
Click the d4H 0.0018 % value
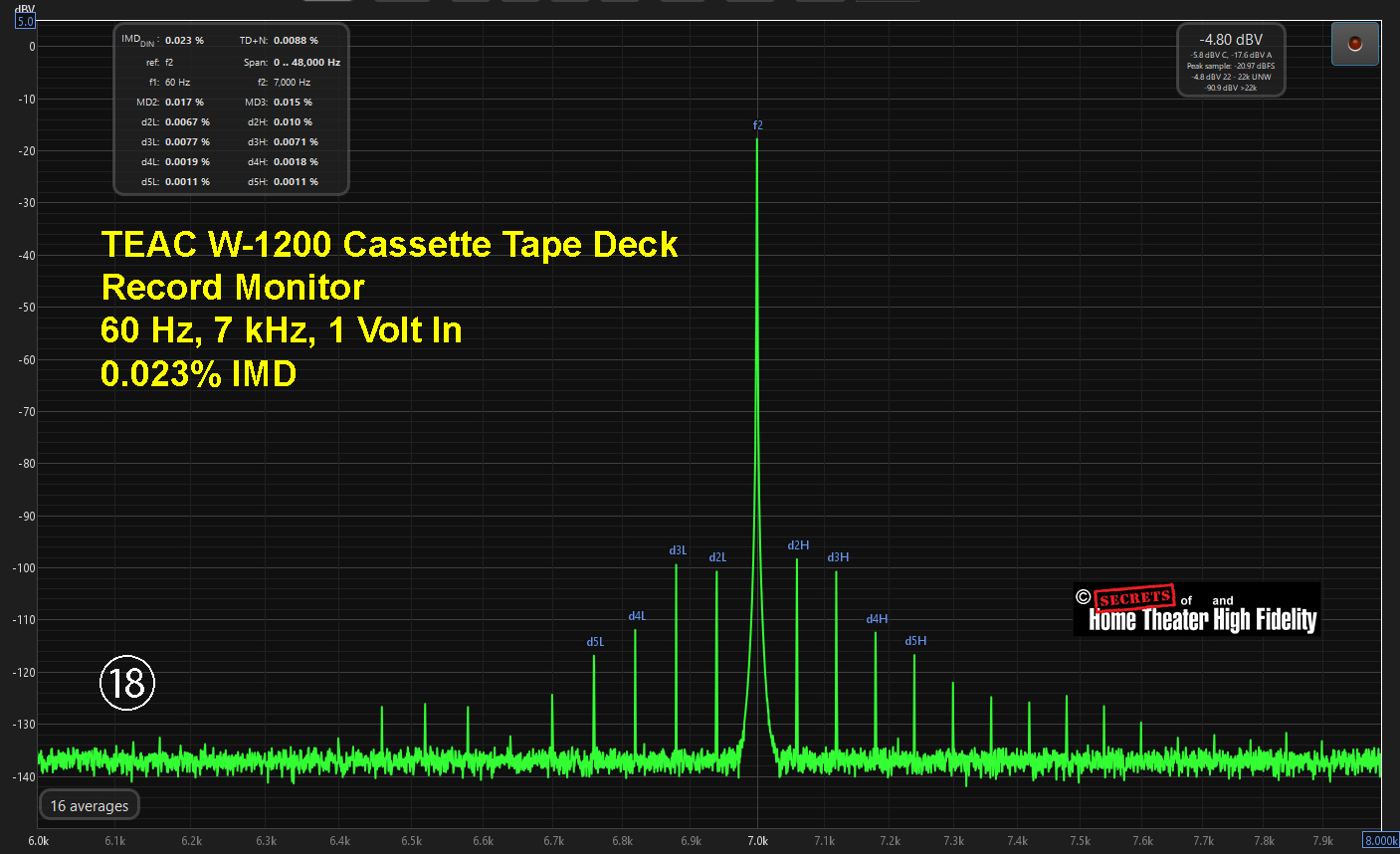296,161
